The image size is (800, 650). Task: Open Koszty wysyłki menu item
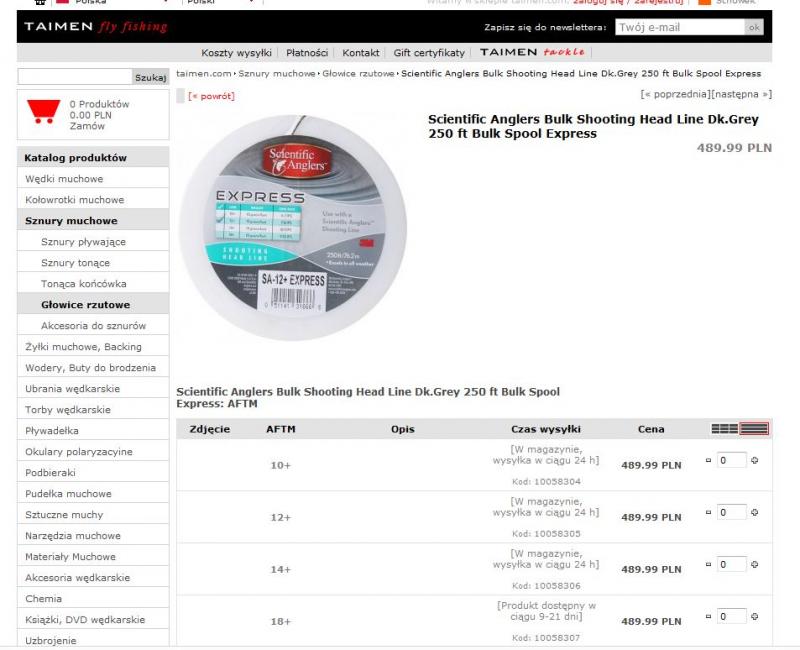(x=236, y=52)
